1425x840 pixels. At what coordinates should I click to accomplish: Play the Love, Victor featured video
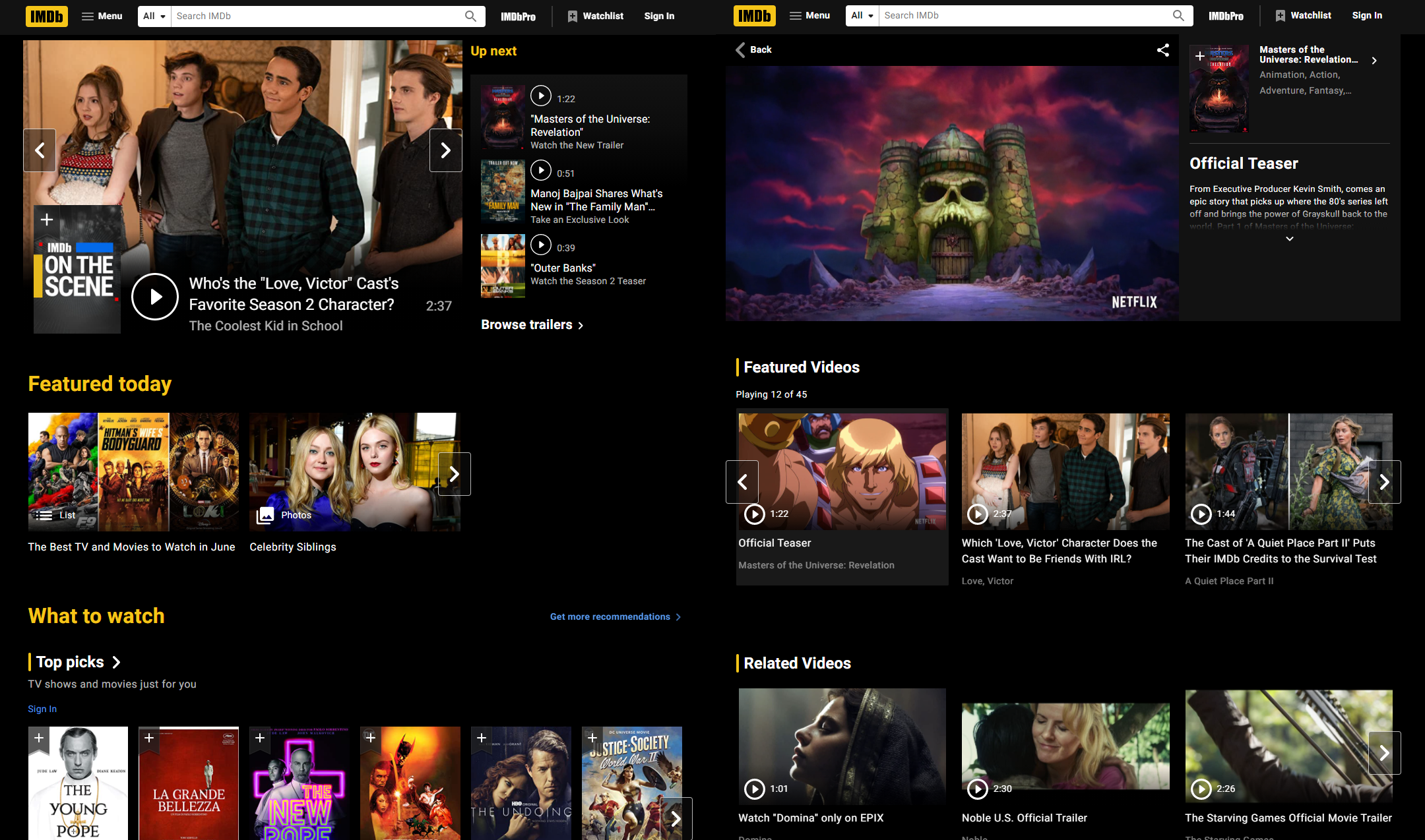(977, 514)
